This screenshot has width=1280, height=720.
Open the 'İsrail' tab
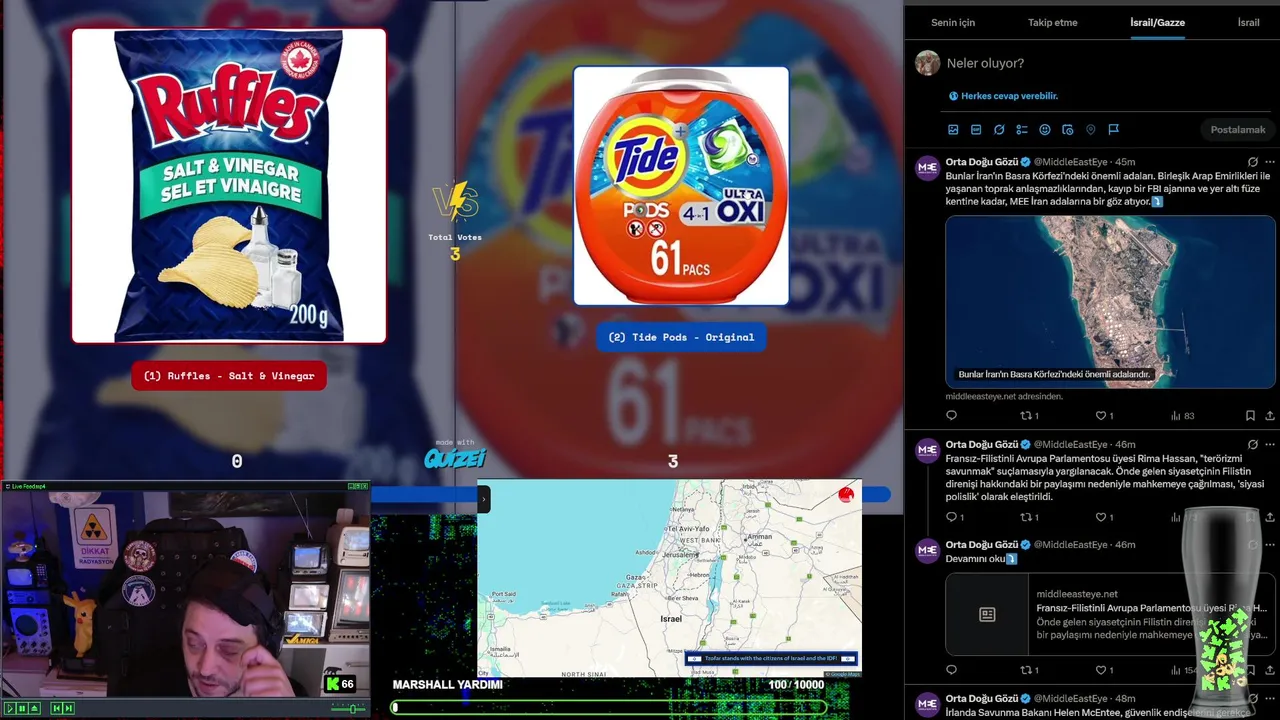(1249, 22)
